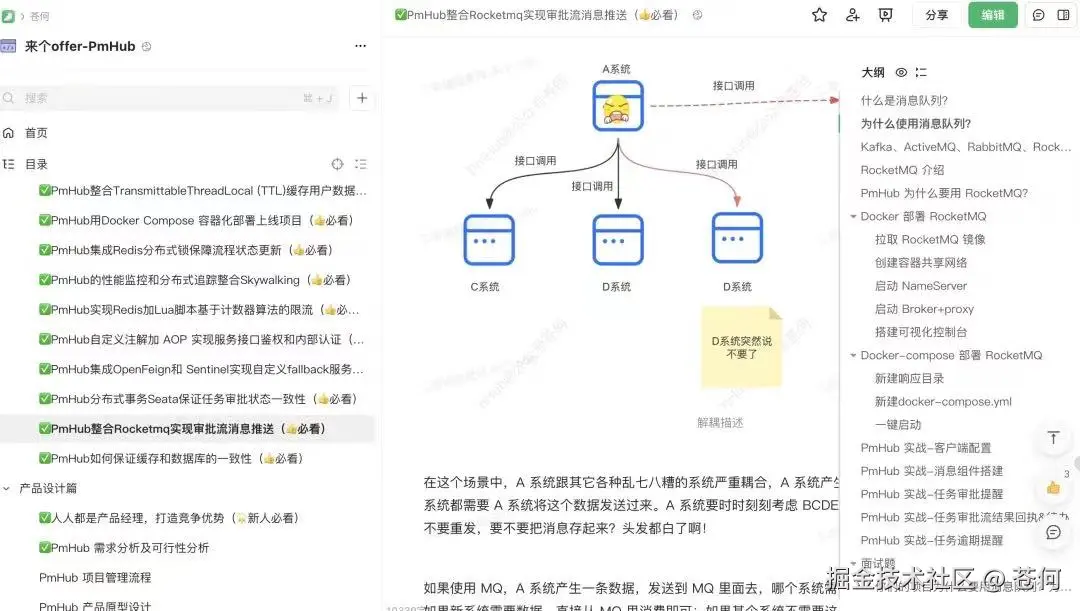The width and height of the screenshot is (1080, 611).
Task: Jump to 什么是消息队列? in outline
Action: click(x=904, y=101)
